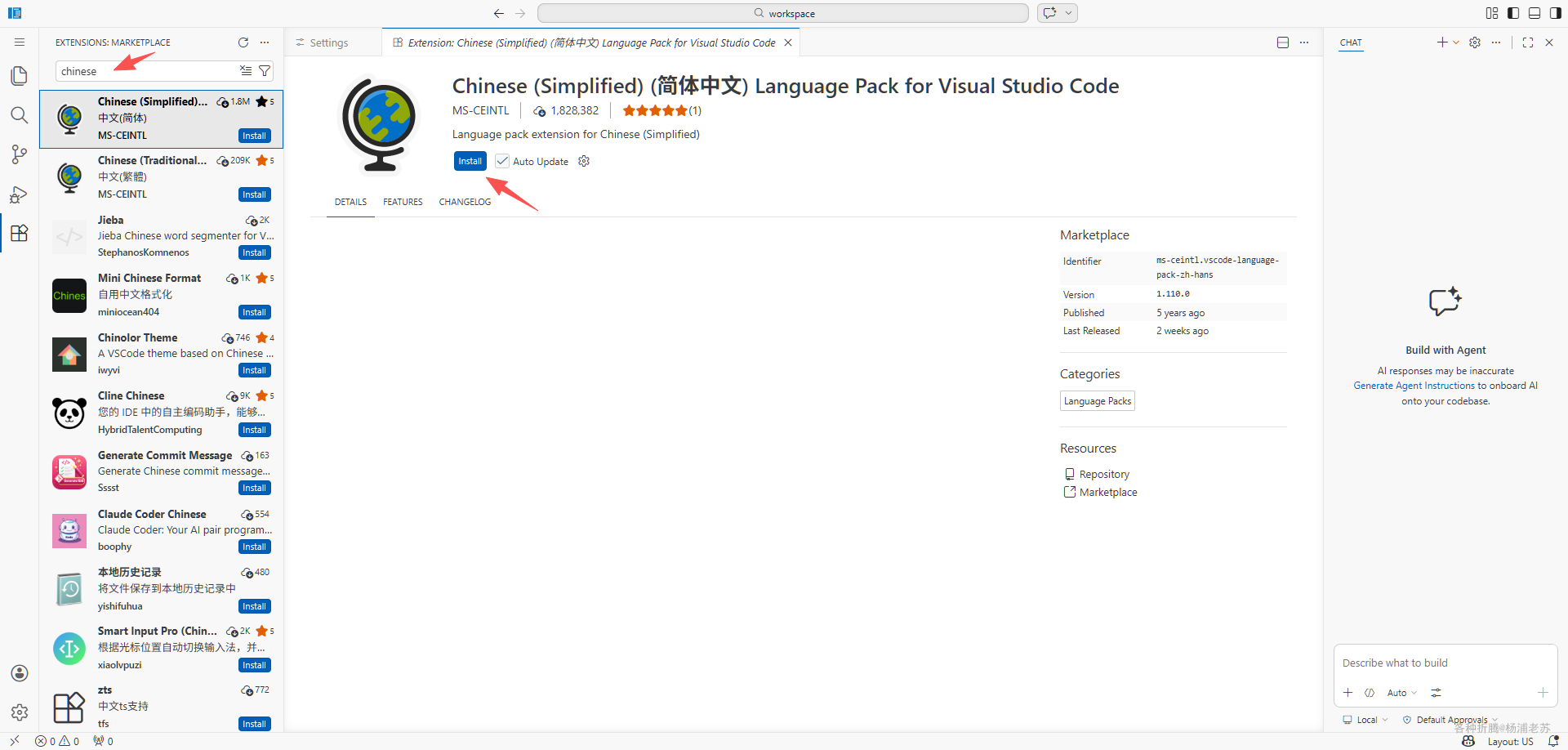The image size is (1568, 750).
Task: Expand the new chat dropdown arrow
Action: coord(1456,42)
